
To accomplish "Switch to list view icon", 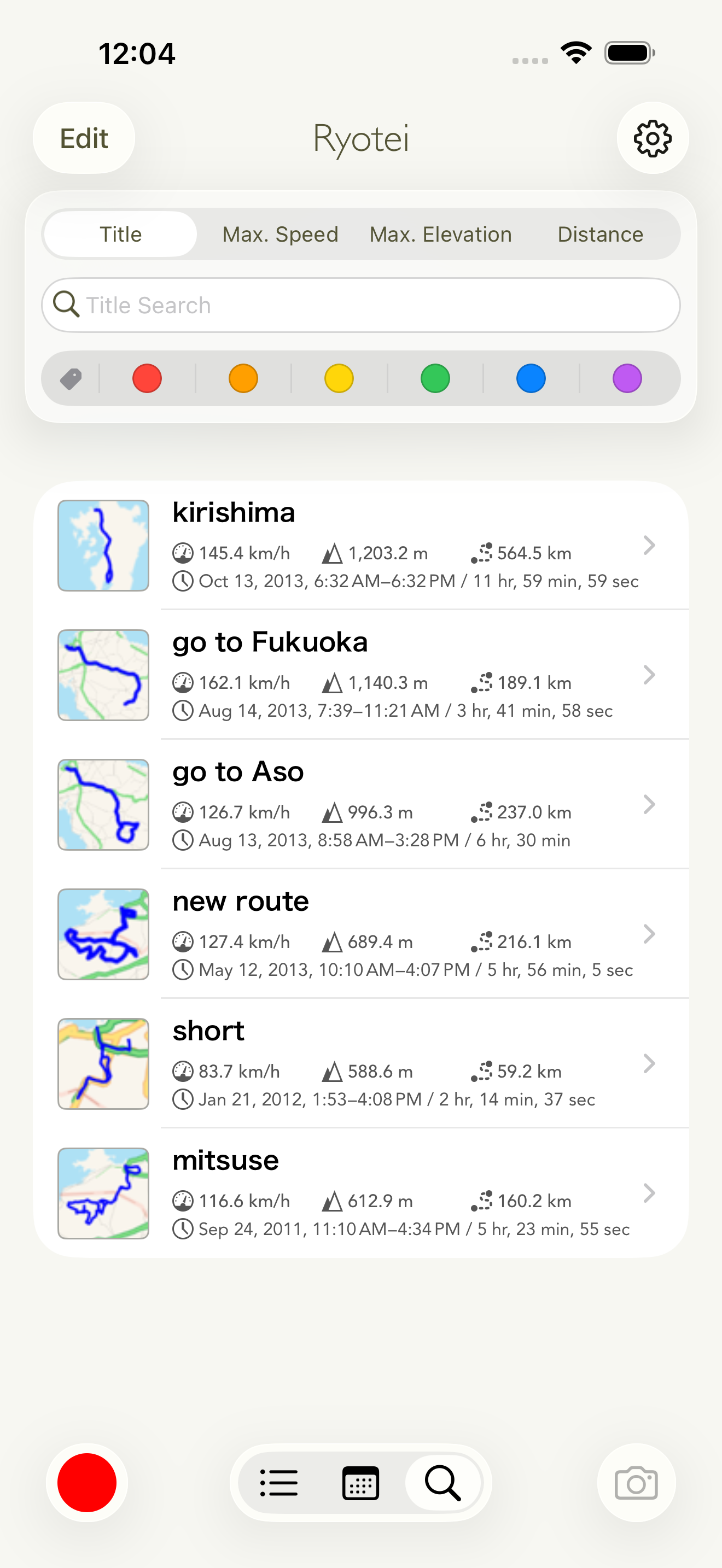I will coord(279,1482).
